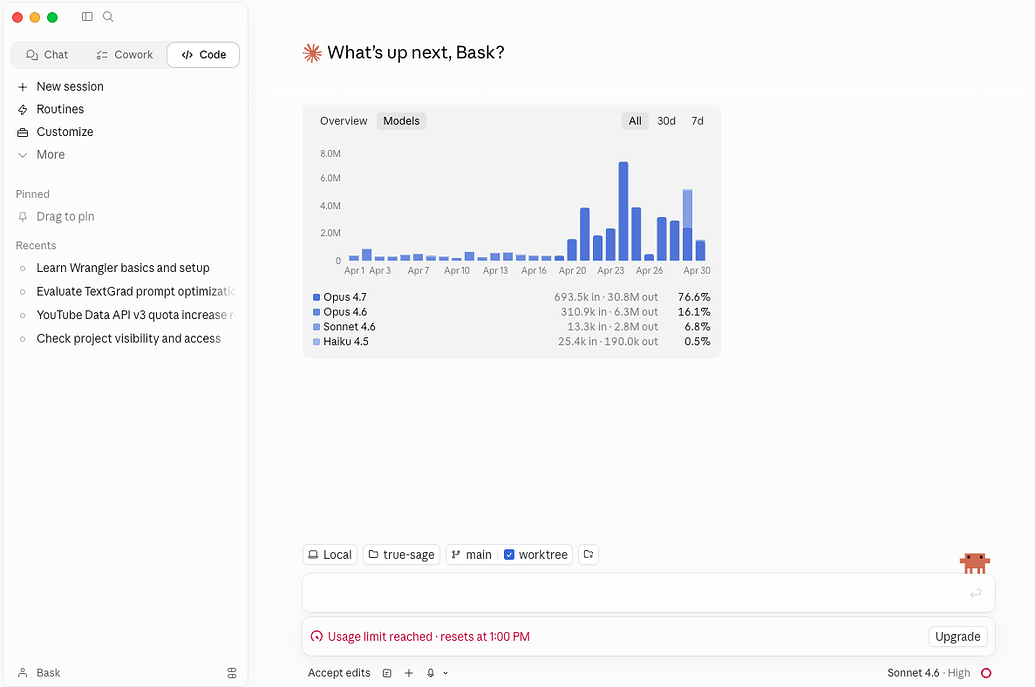Select the 30d time range
The height and width of the screenshot is (687, 1035).
[666, 121]
